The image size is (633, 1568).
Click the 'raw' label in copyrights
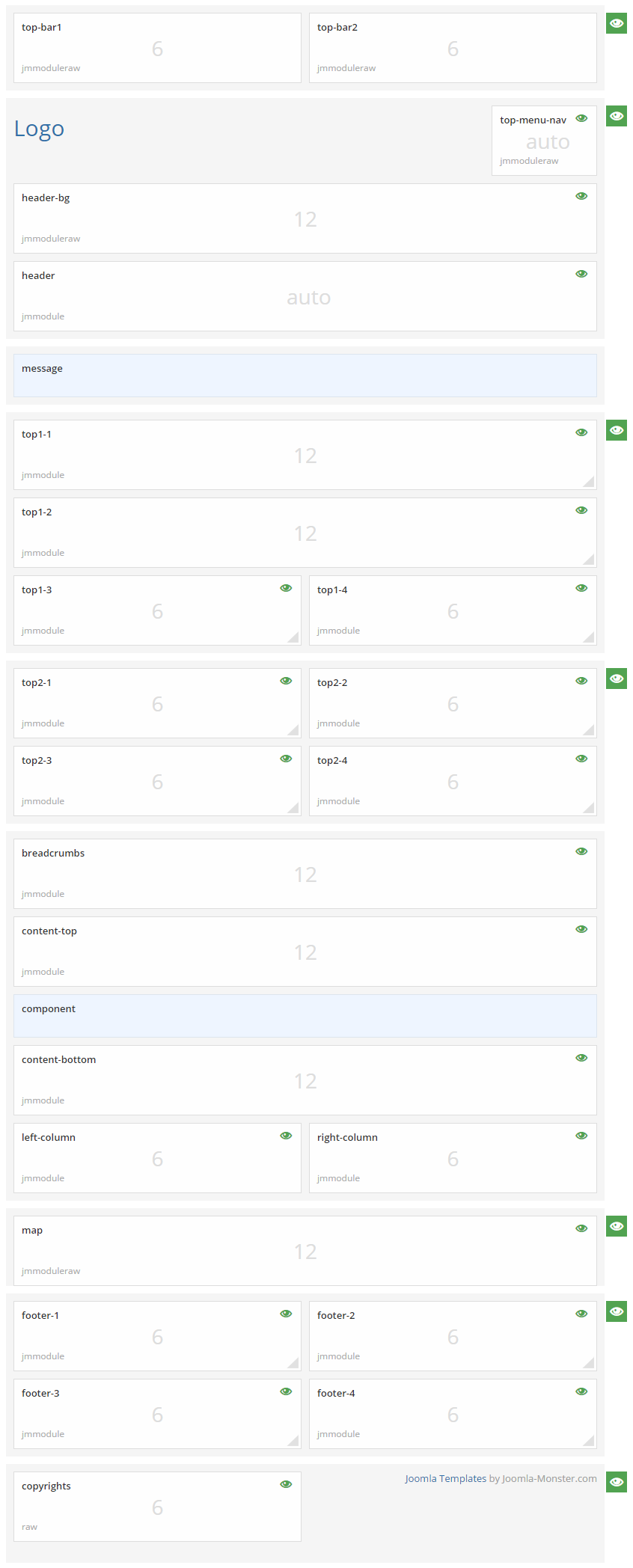tap(29, 1527)
